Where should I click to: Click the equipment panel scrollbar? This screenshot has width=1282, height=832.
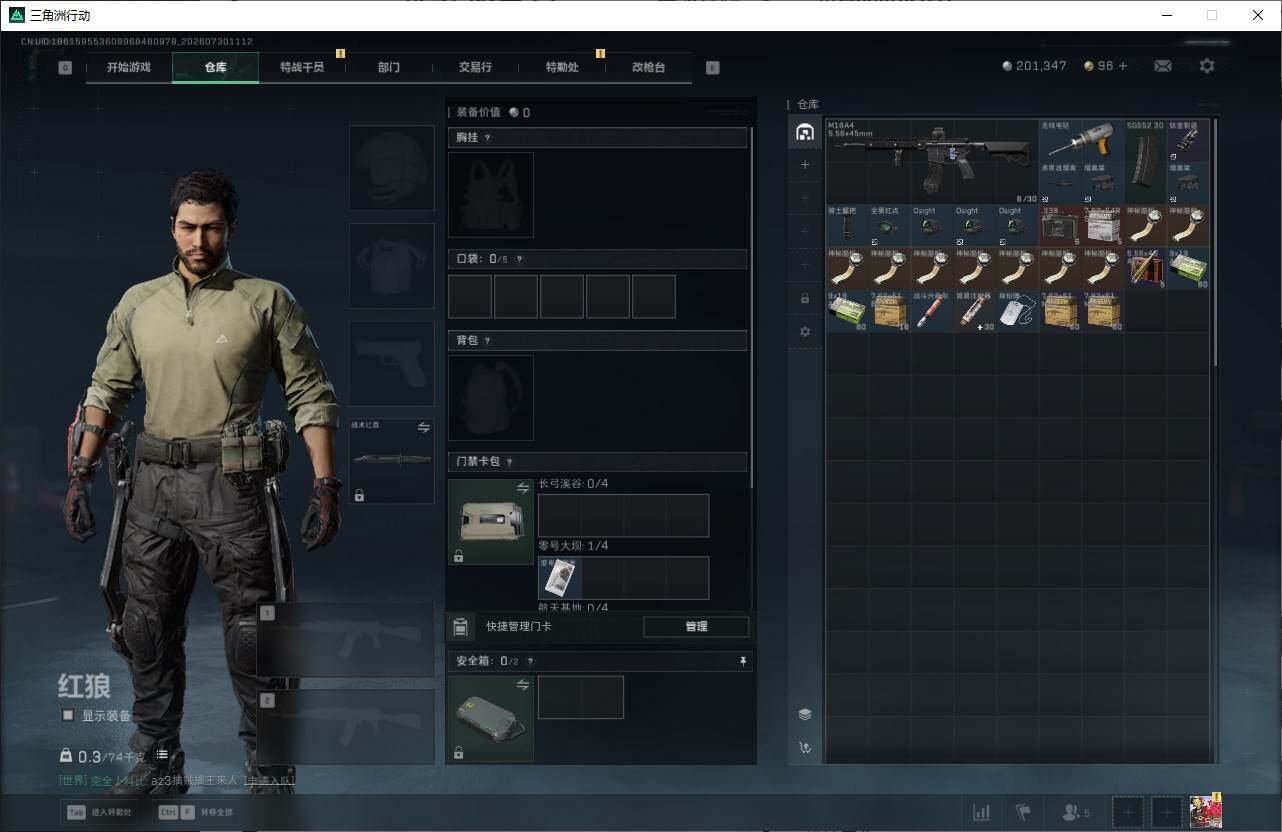[752, 306]
